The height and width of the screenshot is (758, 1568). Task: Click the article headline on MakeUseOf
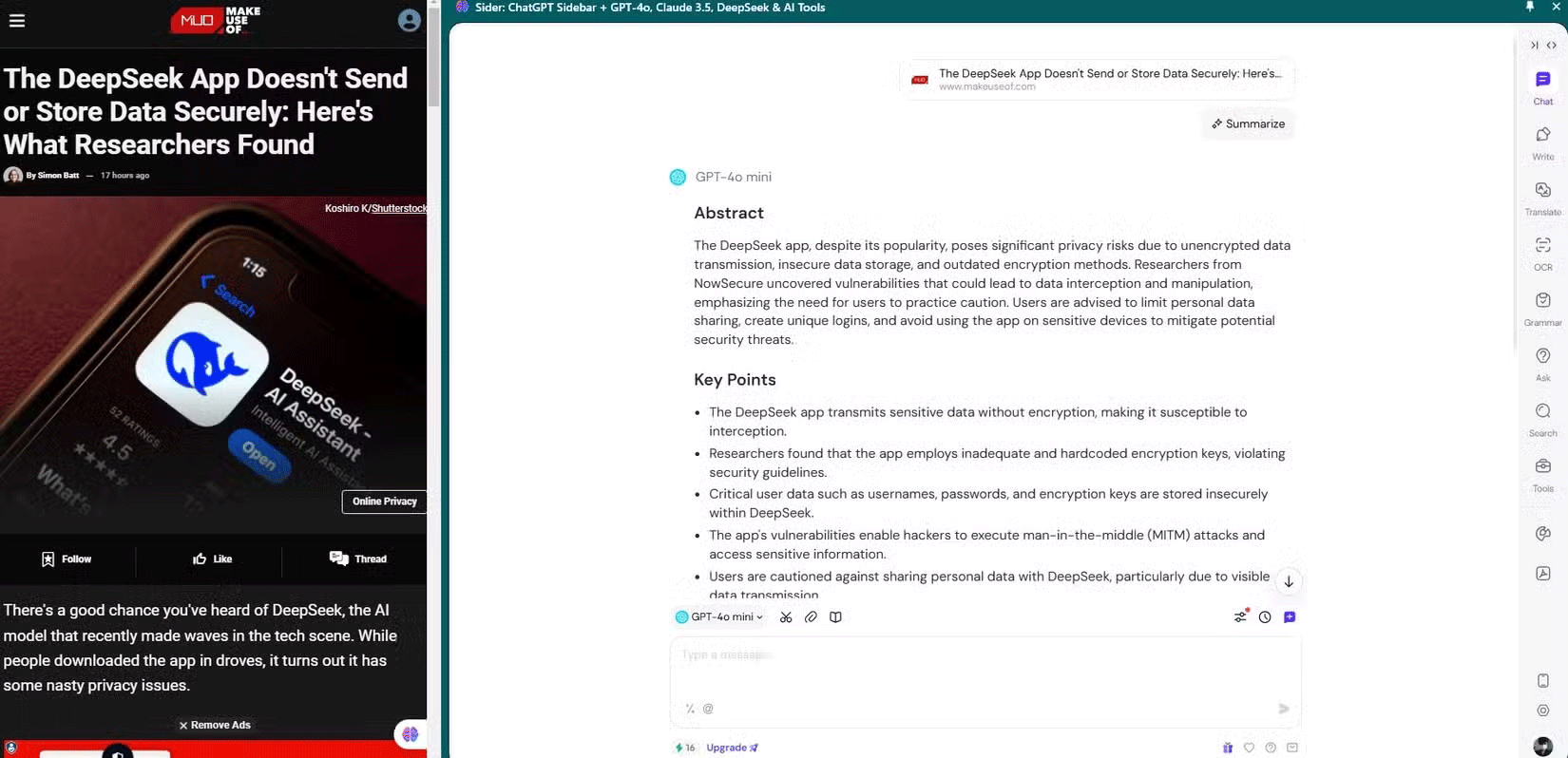205,111
